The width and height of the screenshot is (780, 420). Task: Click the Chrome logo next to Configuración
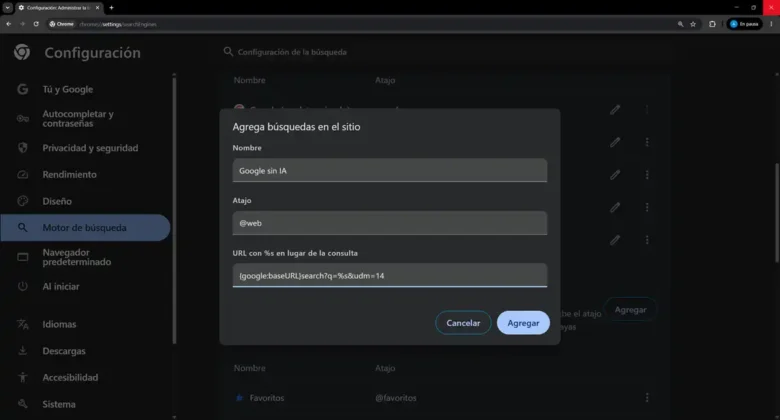click(22, 52)
